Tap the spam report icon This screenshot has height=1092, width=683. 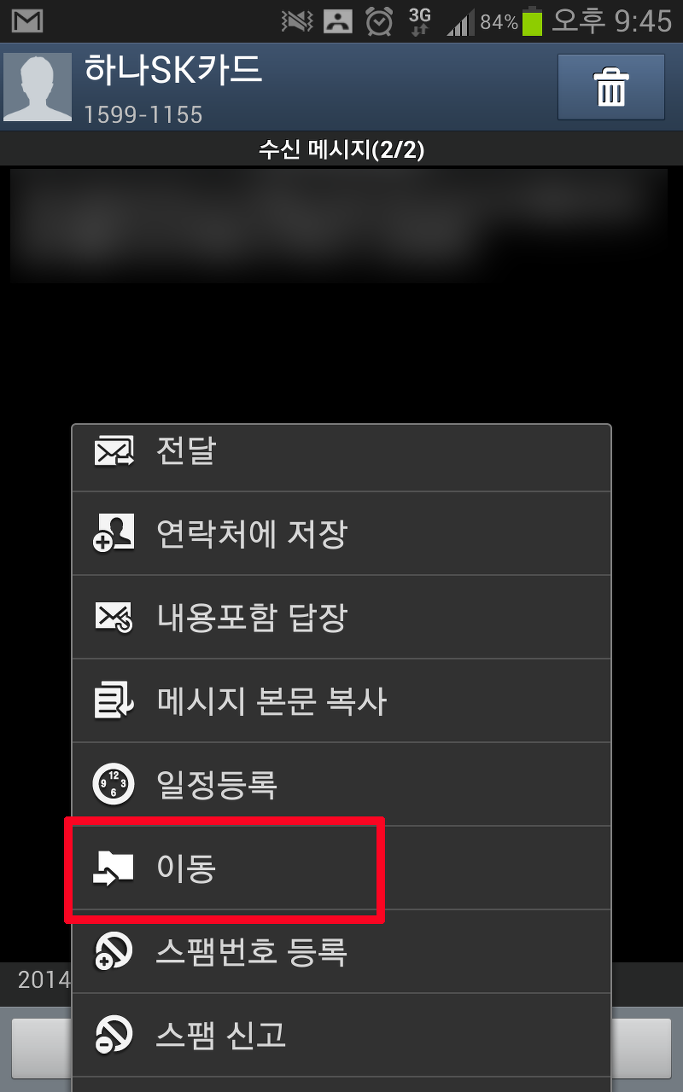click(113, 1035)
